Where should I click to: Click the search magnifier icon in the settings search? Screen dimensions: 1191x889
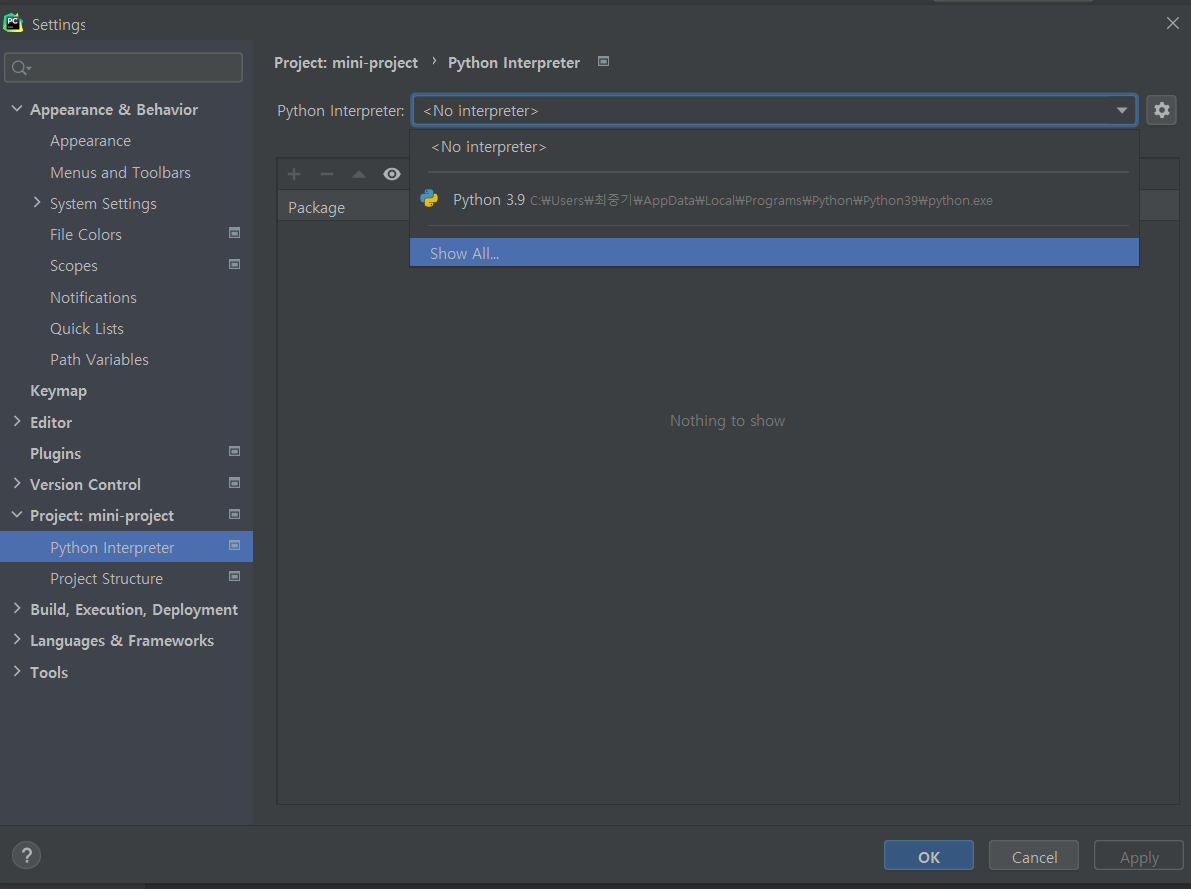(21, 68)
